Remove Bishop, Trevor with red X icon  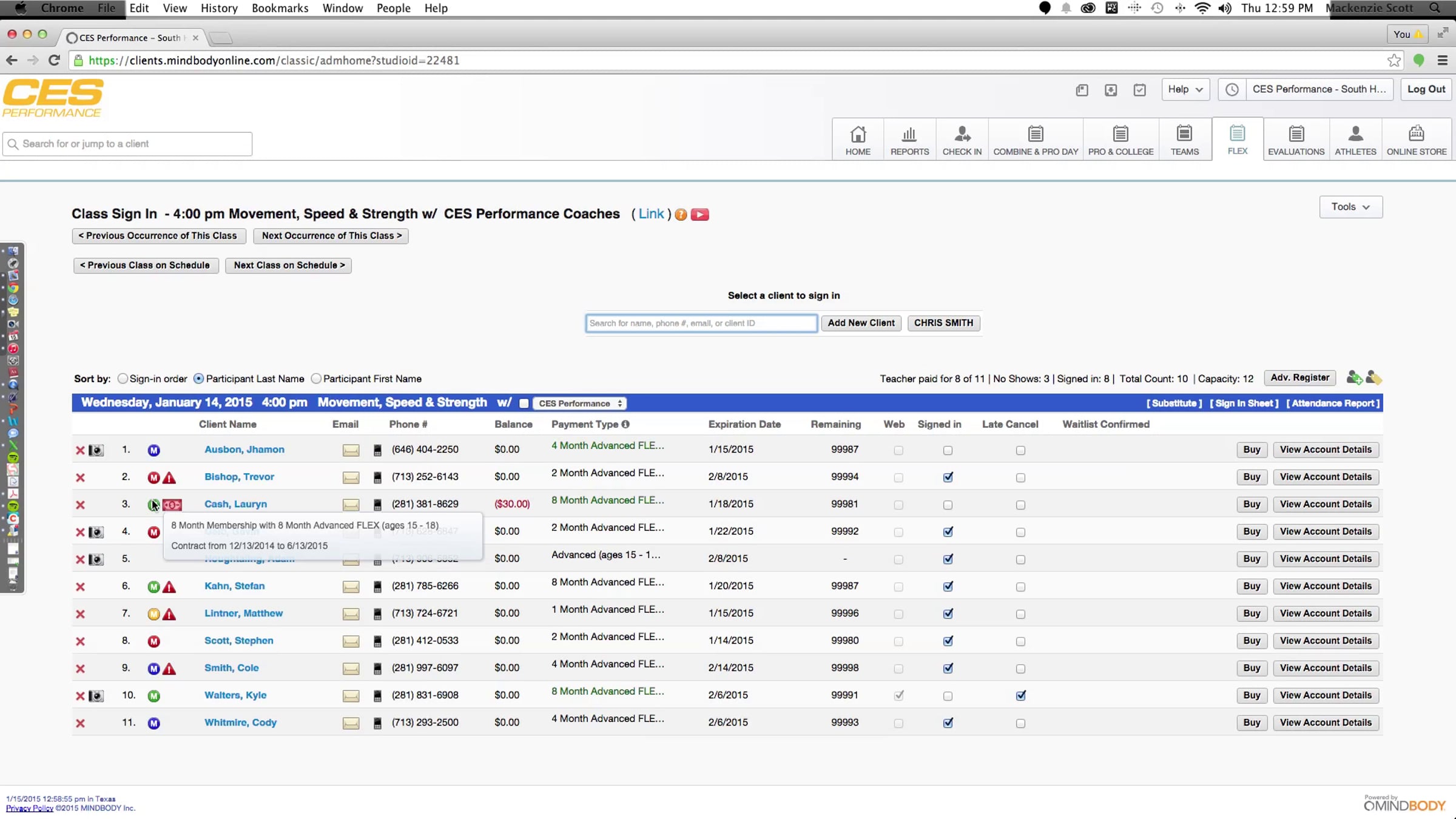80,477
